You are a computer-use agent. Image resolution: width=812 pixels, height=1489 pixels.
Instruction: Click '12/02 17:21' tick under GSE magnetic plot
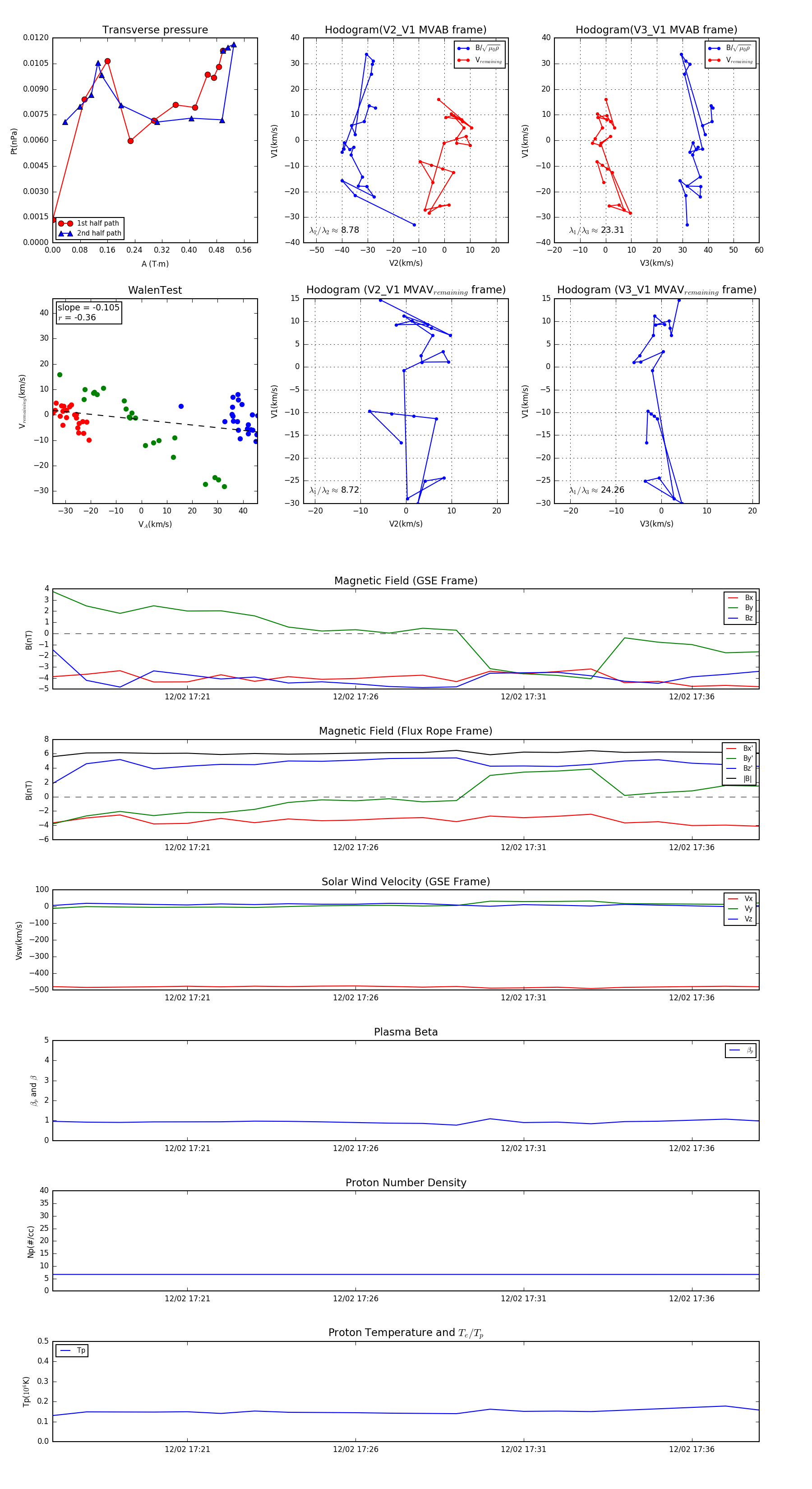coord(187,697)
